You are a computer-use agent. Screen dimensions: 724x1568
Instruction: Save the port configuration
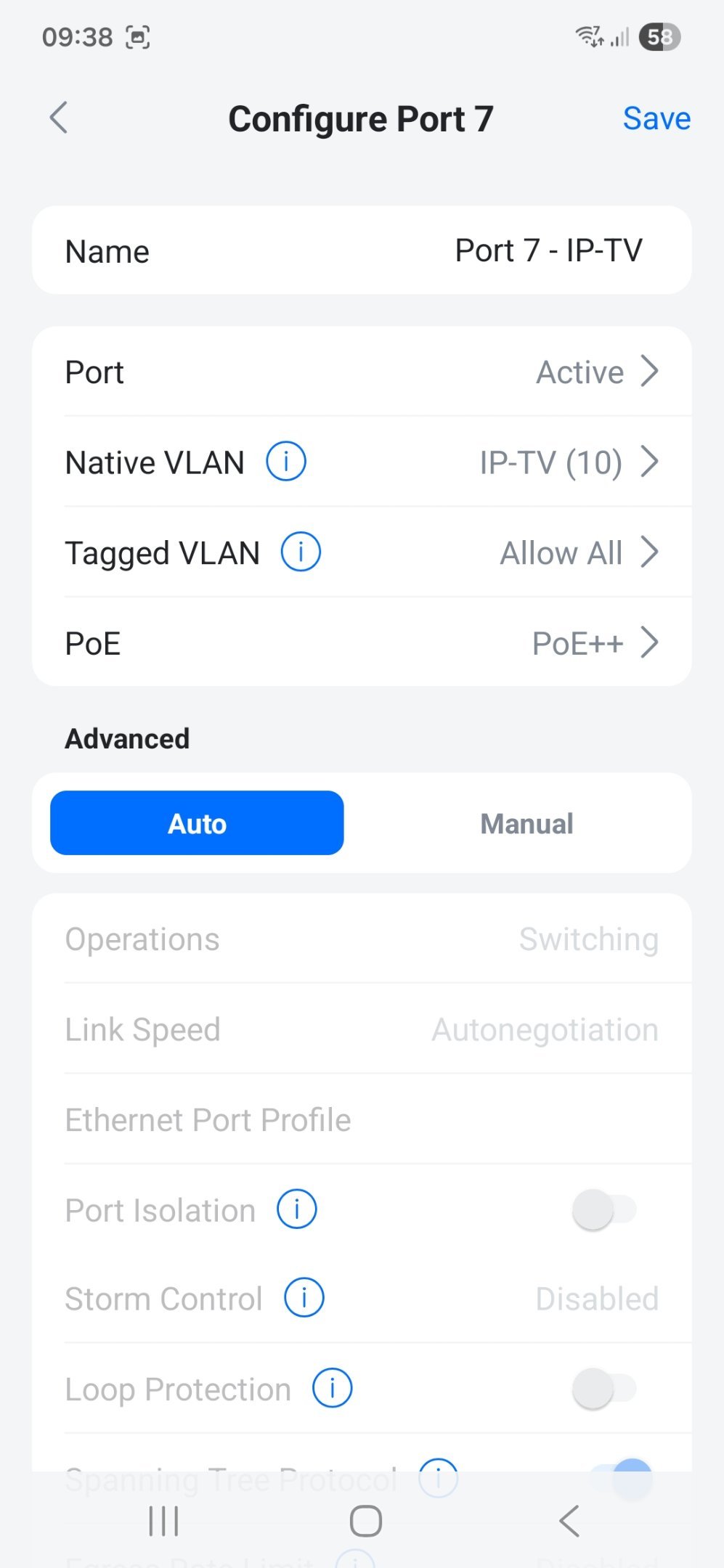pos(656,118)
